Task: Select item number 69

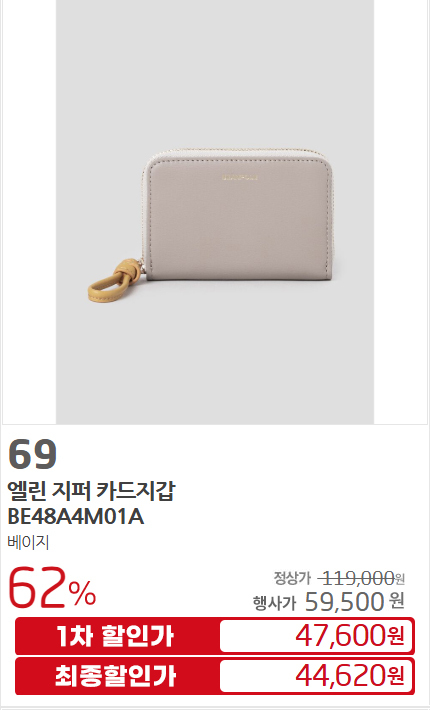Action: coord(32,454)
